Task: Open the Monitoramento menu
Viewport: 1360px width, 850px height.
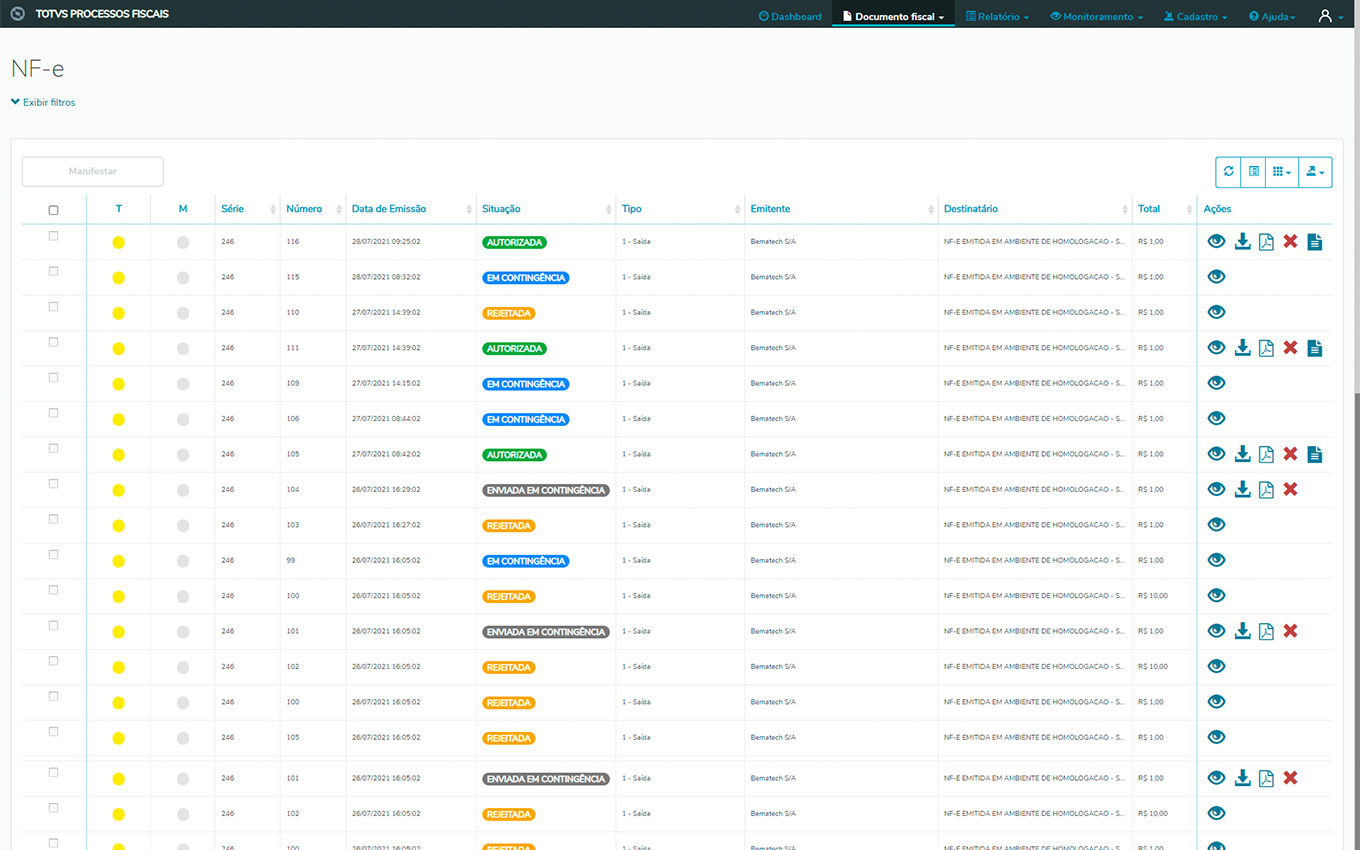Action: point(1096,17)
